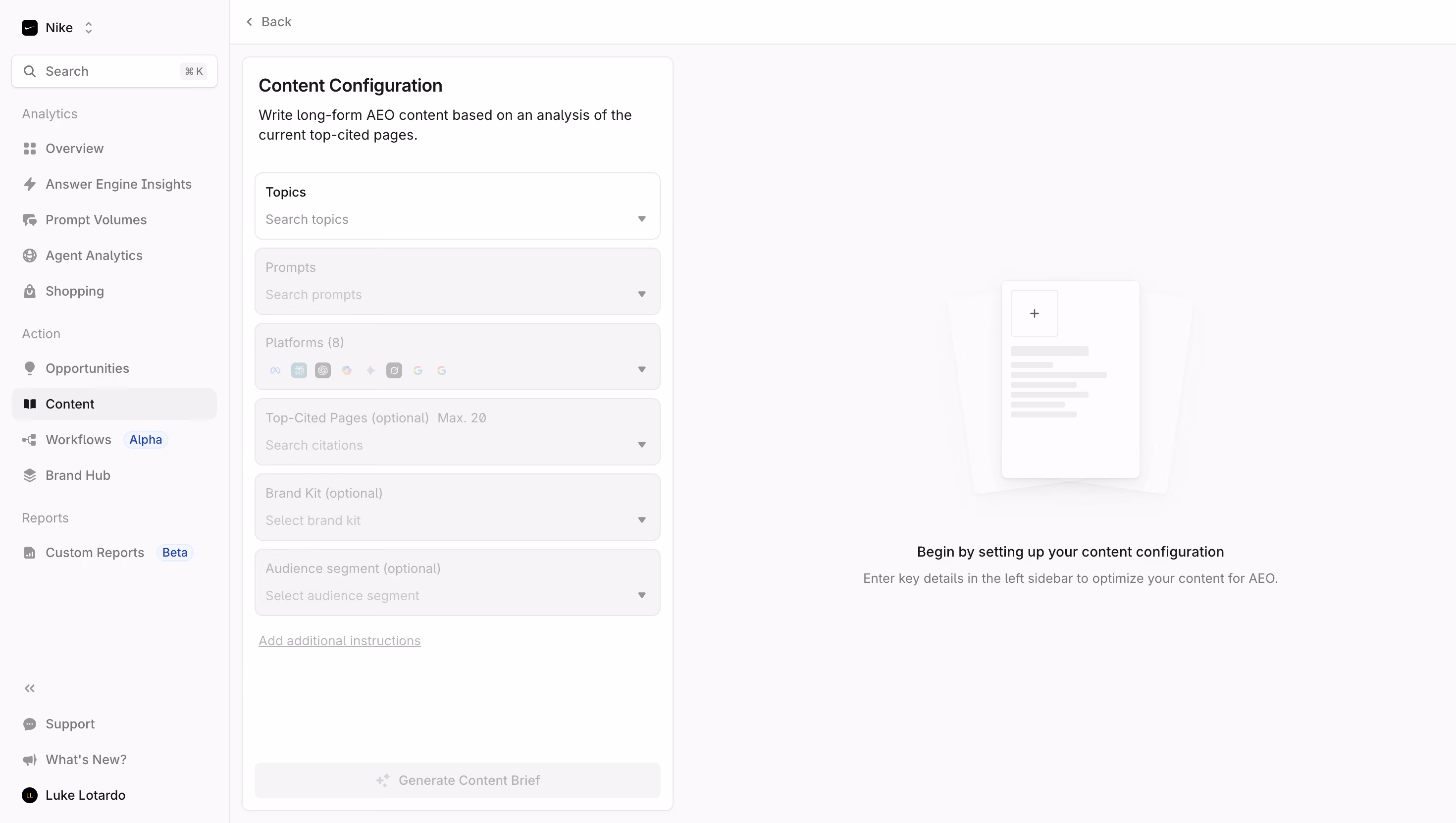Expand the Audience segment dropdown arrow
This screenshot has width=1456, height=823.
click(641, 595)
